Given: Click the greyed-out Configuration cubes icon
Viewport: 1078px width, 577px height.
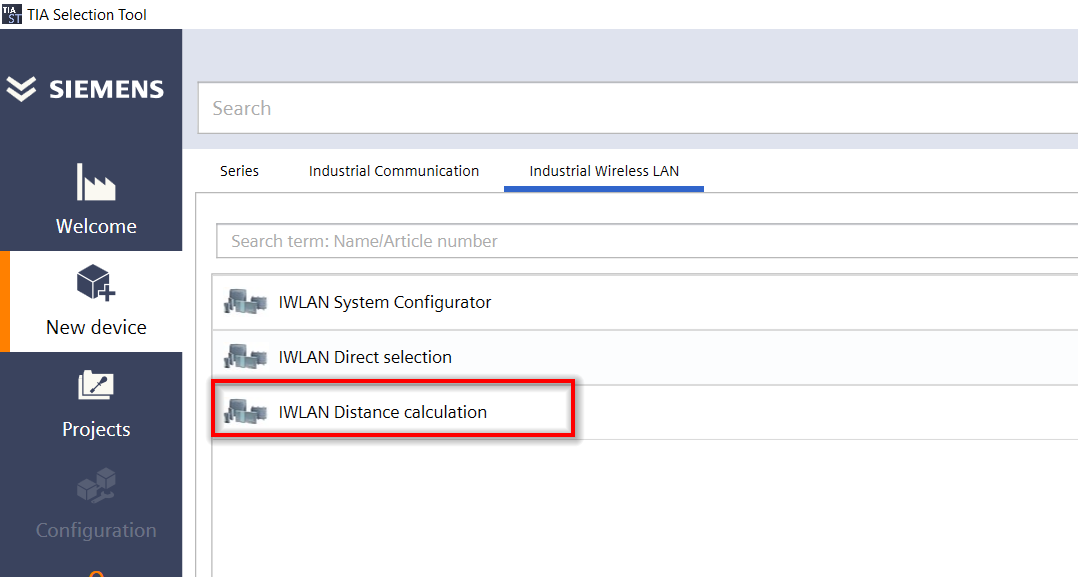Looking at the screenshot, I should click(x=96, y=487).
